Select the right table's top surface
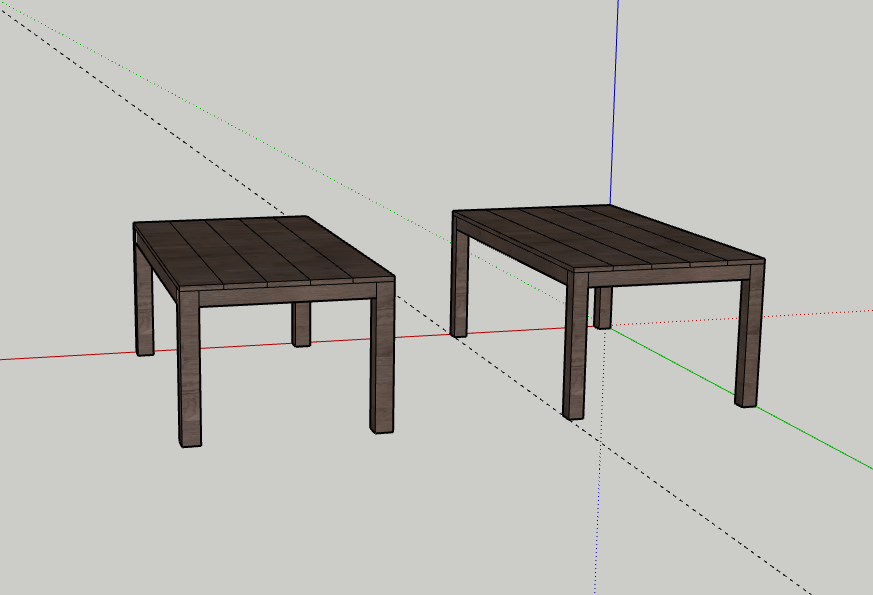873x595 pixels. point(609,236)
